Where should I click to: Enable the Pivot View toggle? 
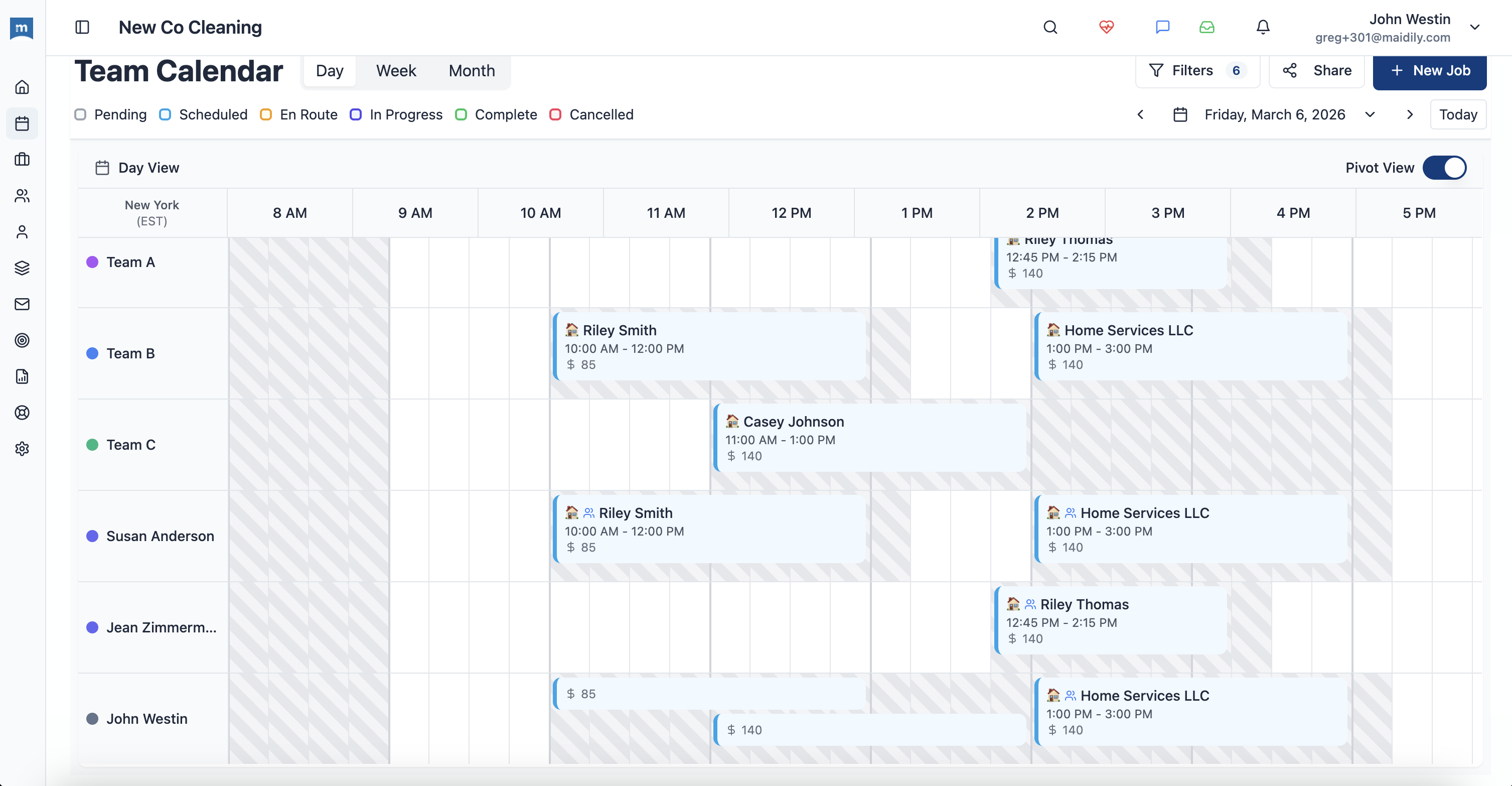(1445, 168)
